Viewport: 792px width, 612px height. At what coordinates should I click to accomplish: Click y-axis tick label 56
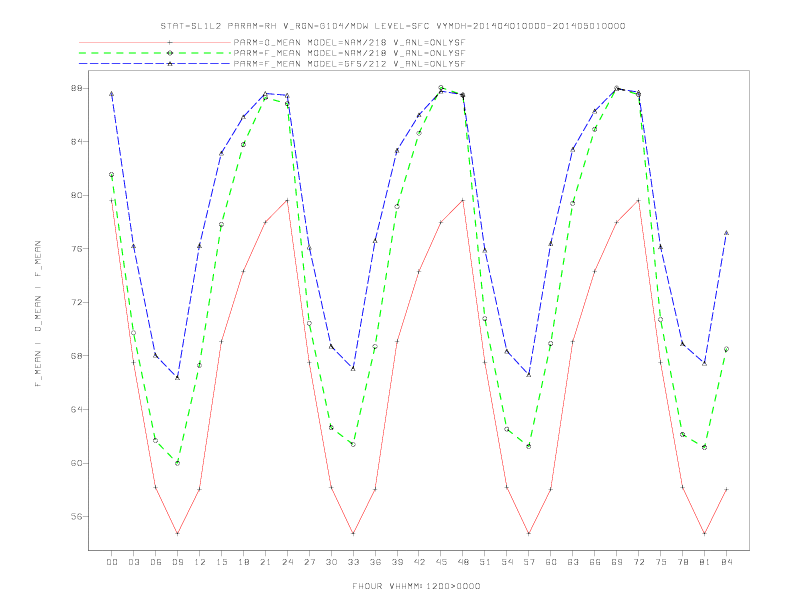point(77,517)
